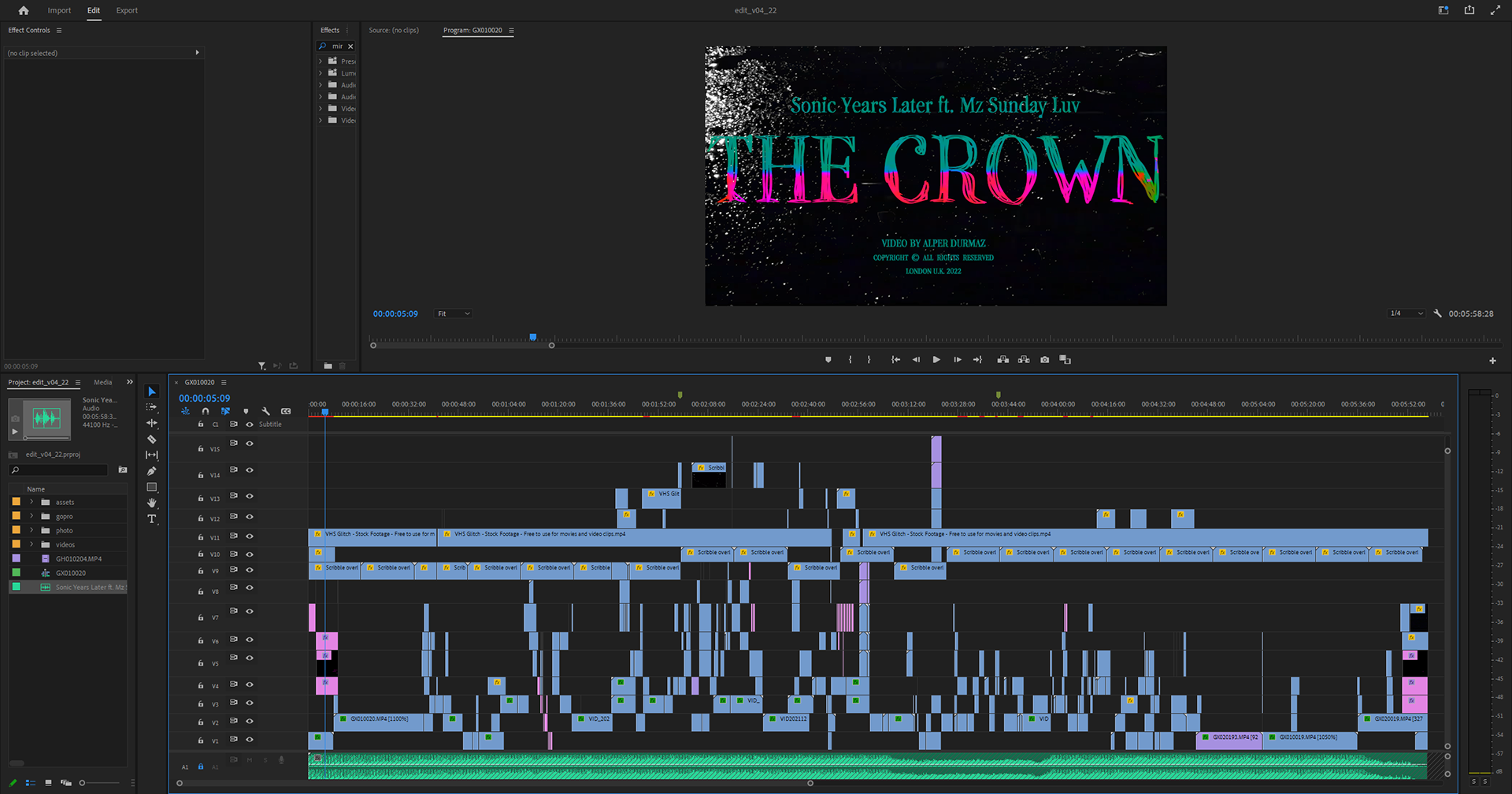Toggle visibility of Subtitle track C1
1512x794 pixels.
[250, 425]
